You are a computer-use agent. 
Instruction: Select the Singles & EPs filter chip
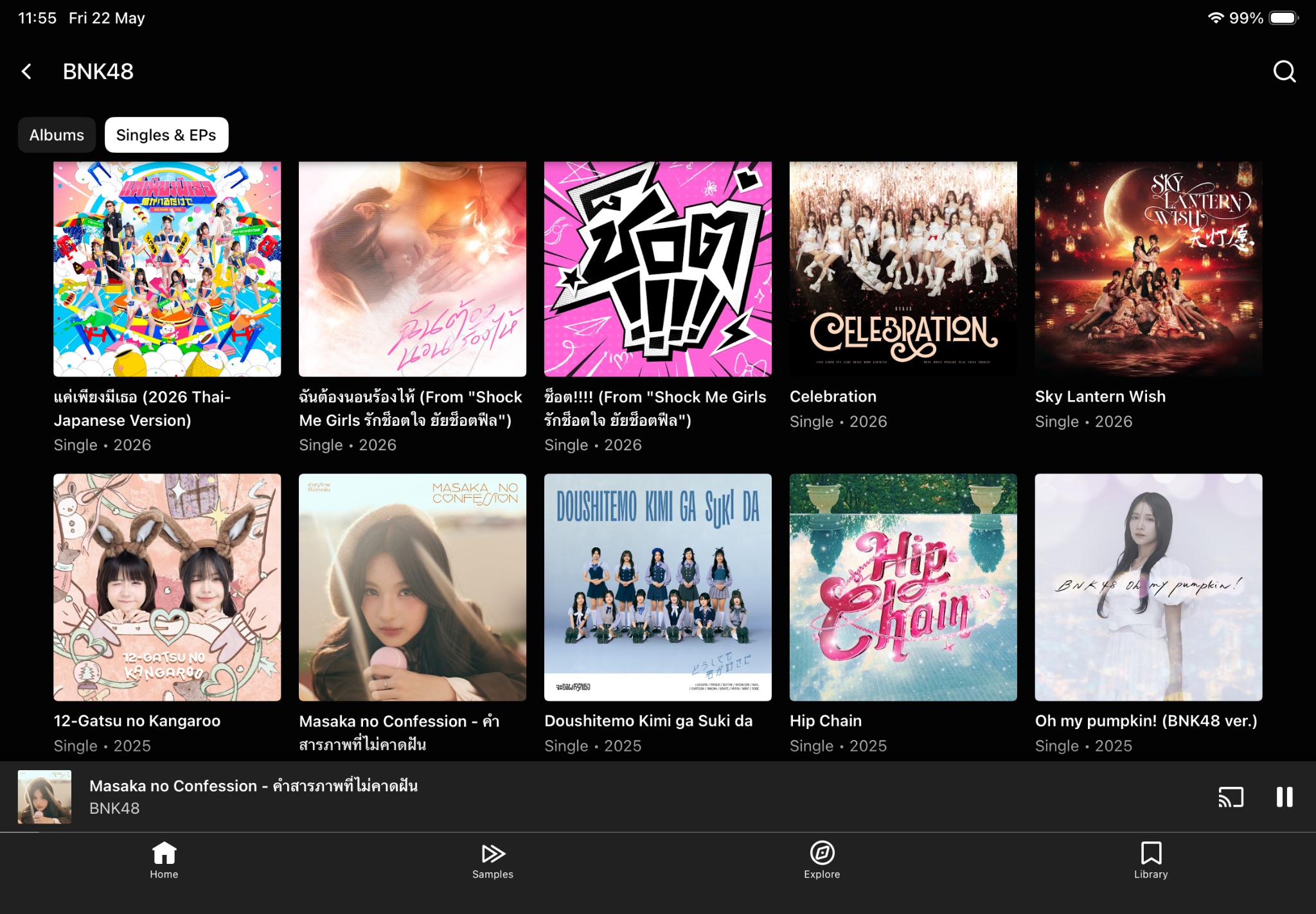[x=166, y=135]
